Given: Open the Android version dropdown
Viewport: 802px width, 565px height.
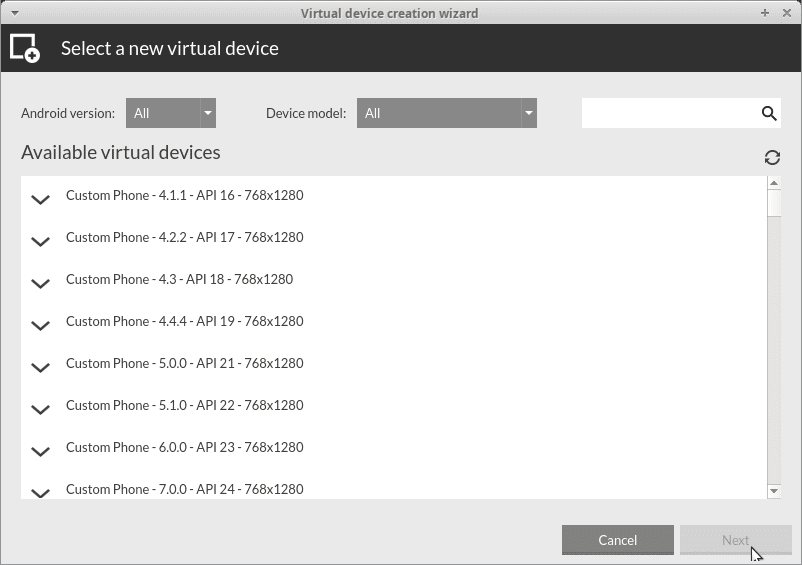Looking at the screenshot, I should click(x=171, y=113).
